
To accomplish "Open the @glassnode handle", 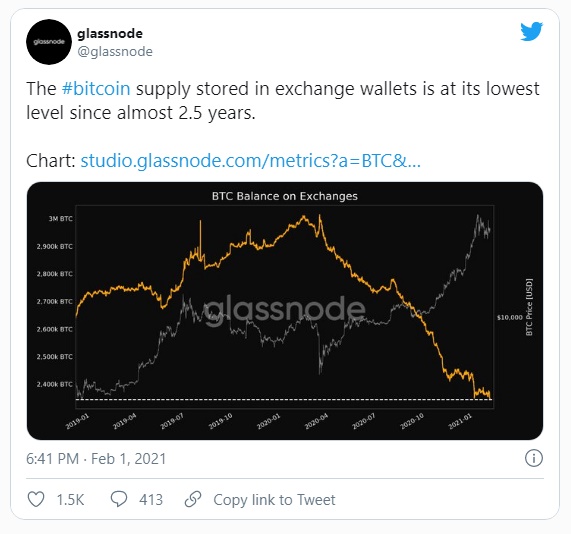I will (115, 51).
